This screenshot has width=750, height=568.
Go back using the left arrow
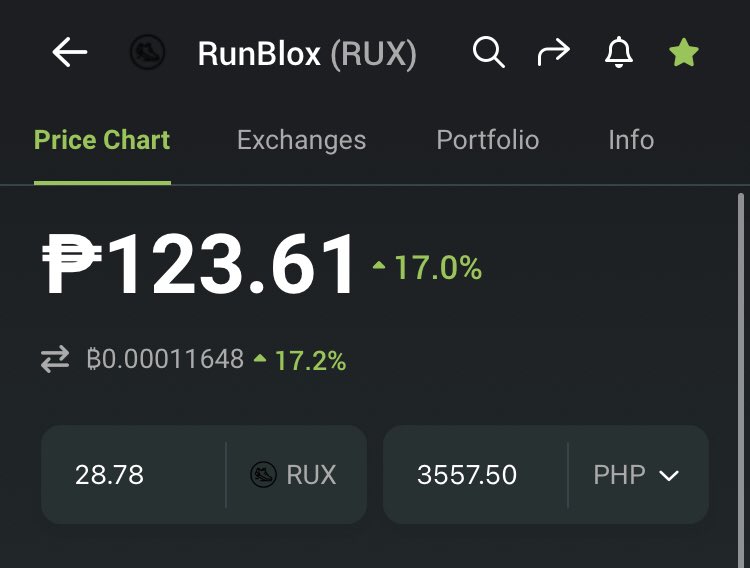(69, 52)
